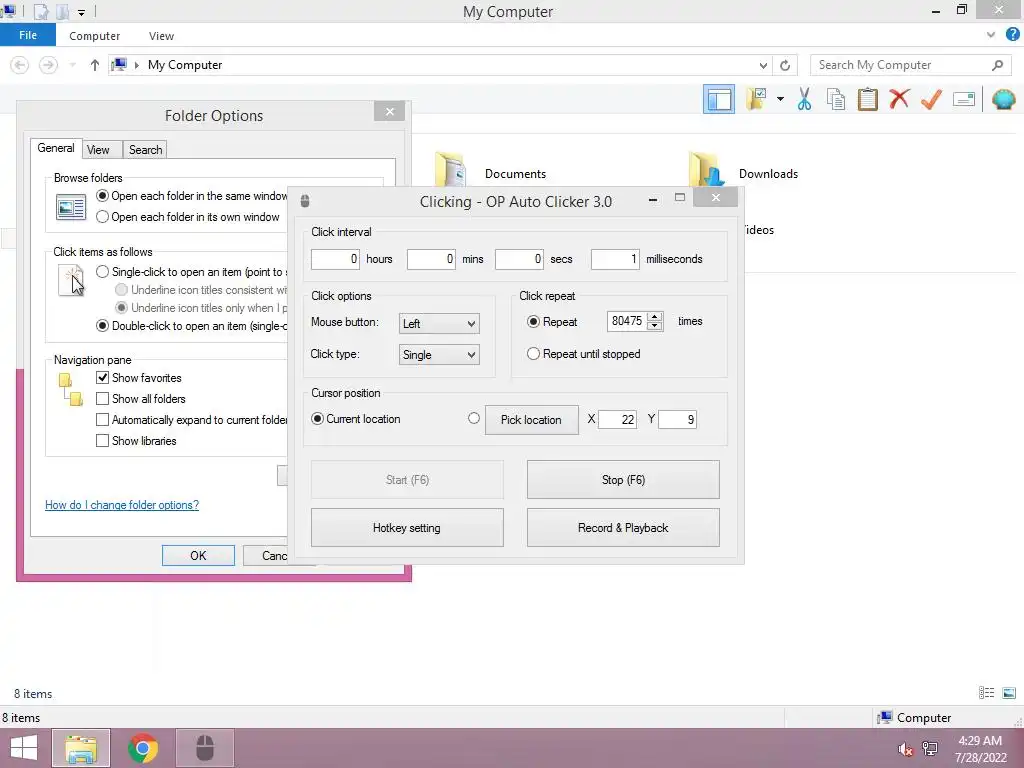Select the Pick location radio button
The height and width of the screenshot is (768, 1024).
coord(474,419)
